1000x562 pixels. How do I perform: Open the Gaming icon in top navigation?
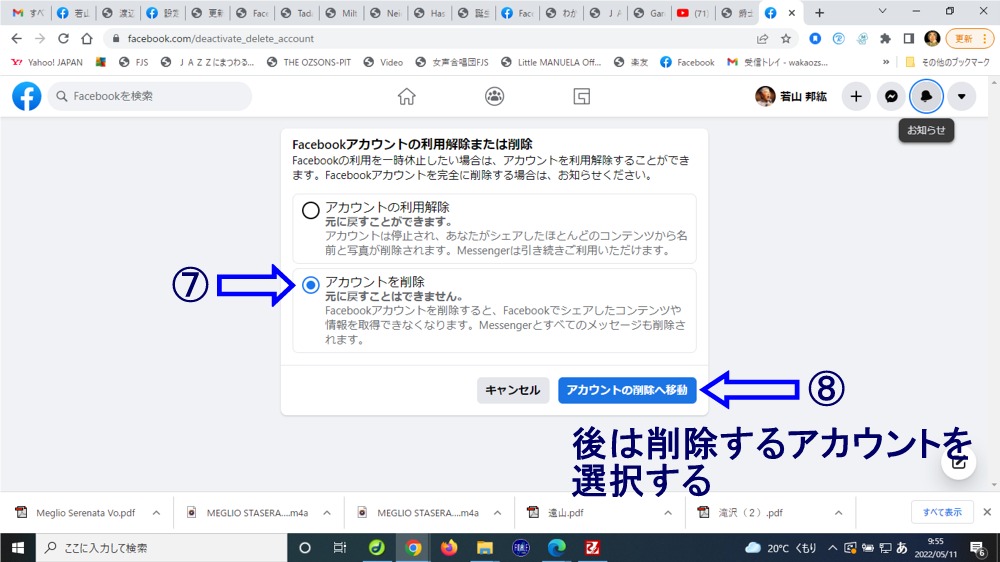[582, 96]
